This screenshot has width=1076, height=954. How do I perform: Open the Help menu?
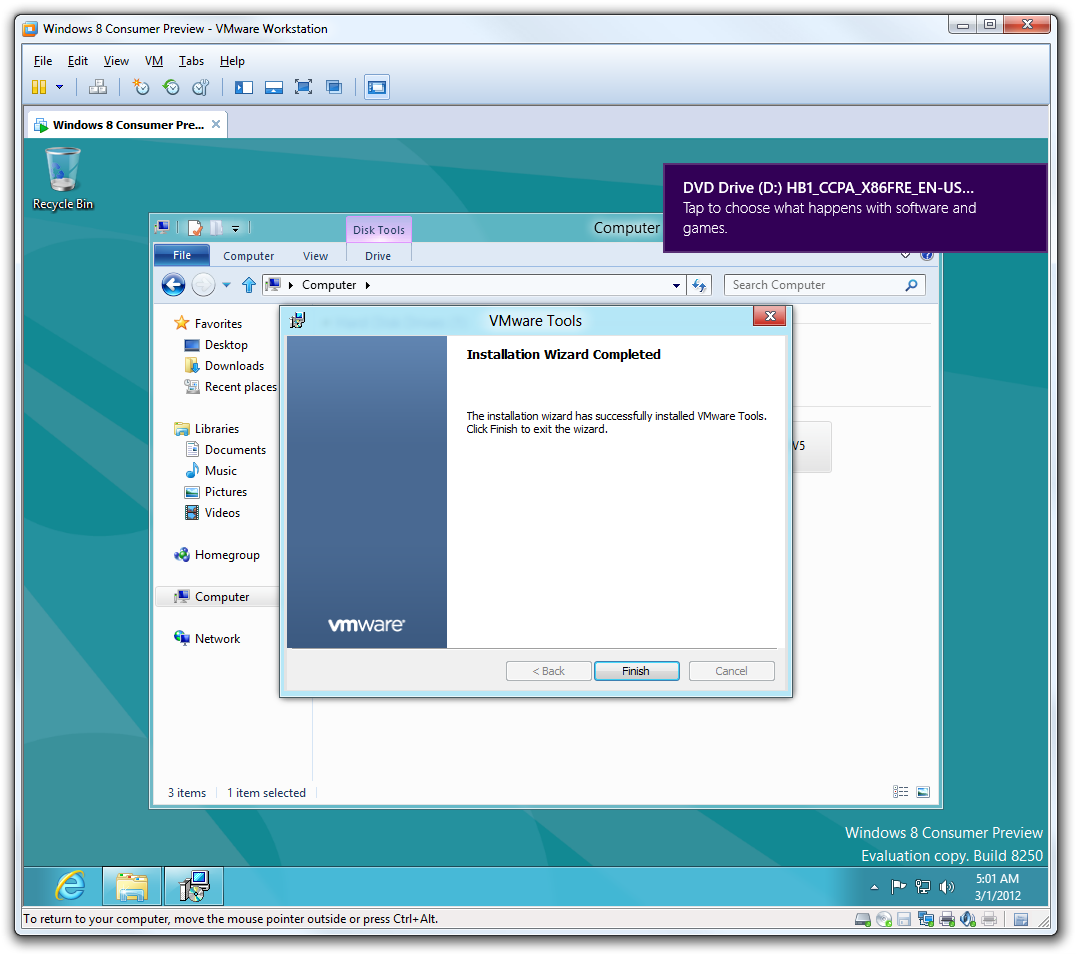(x=232, y=61)
